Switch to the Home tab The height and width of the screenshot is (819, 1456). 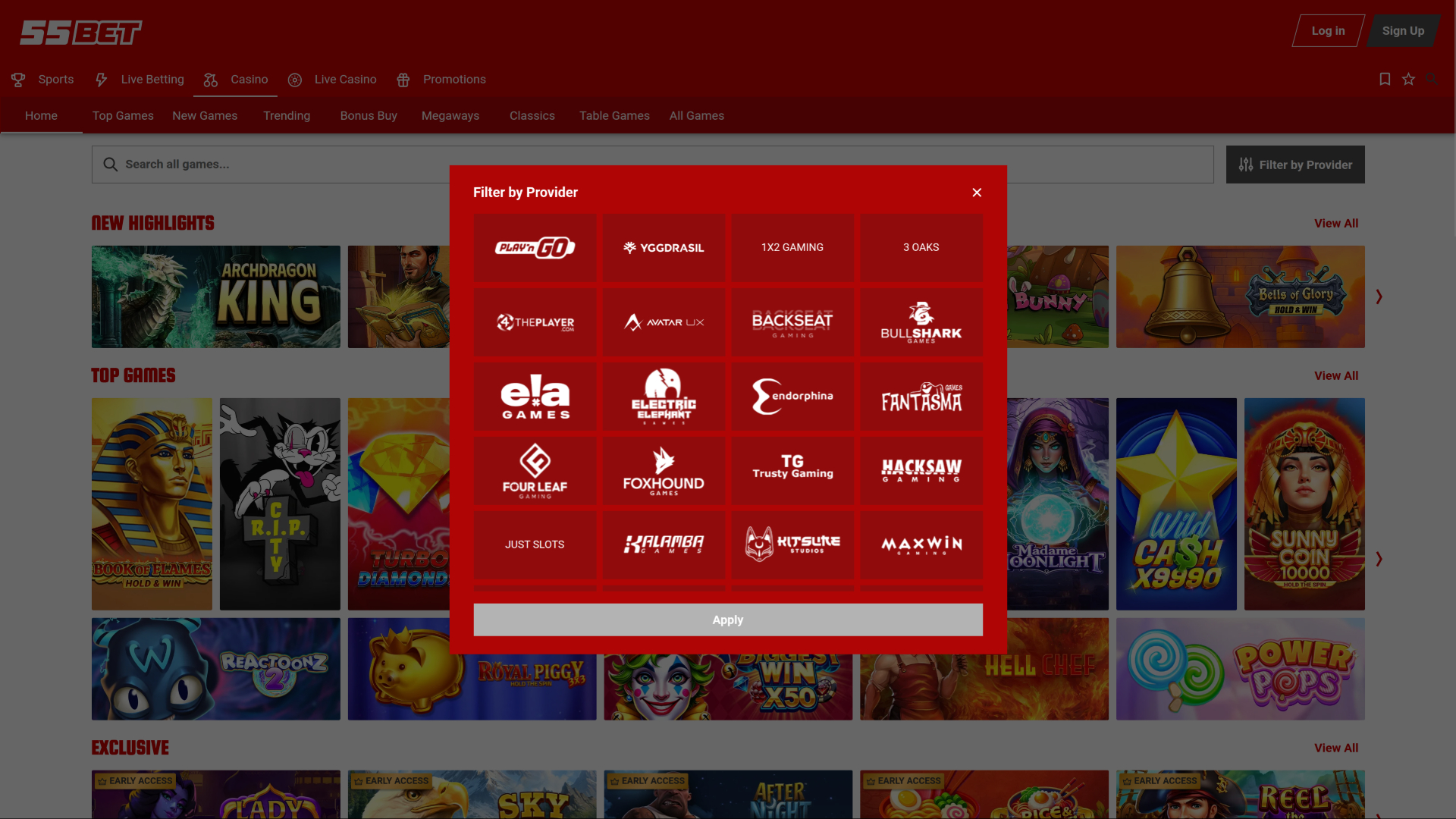(x=41, y=116)
